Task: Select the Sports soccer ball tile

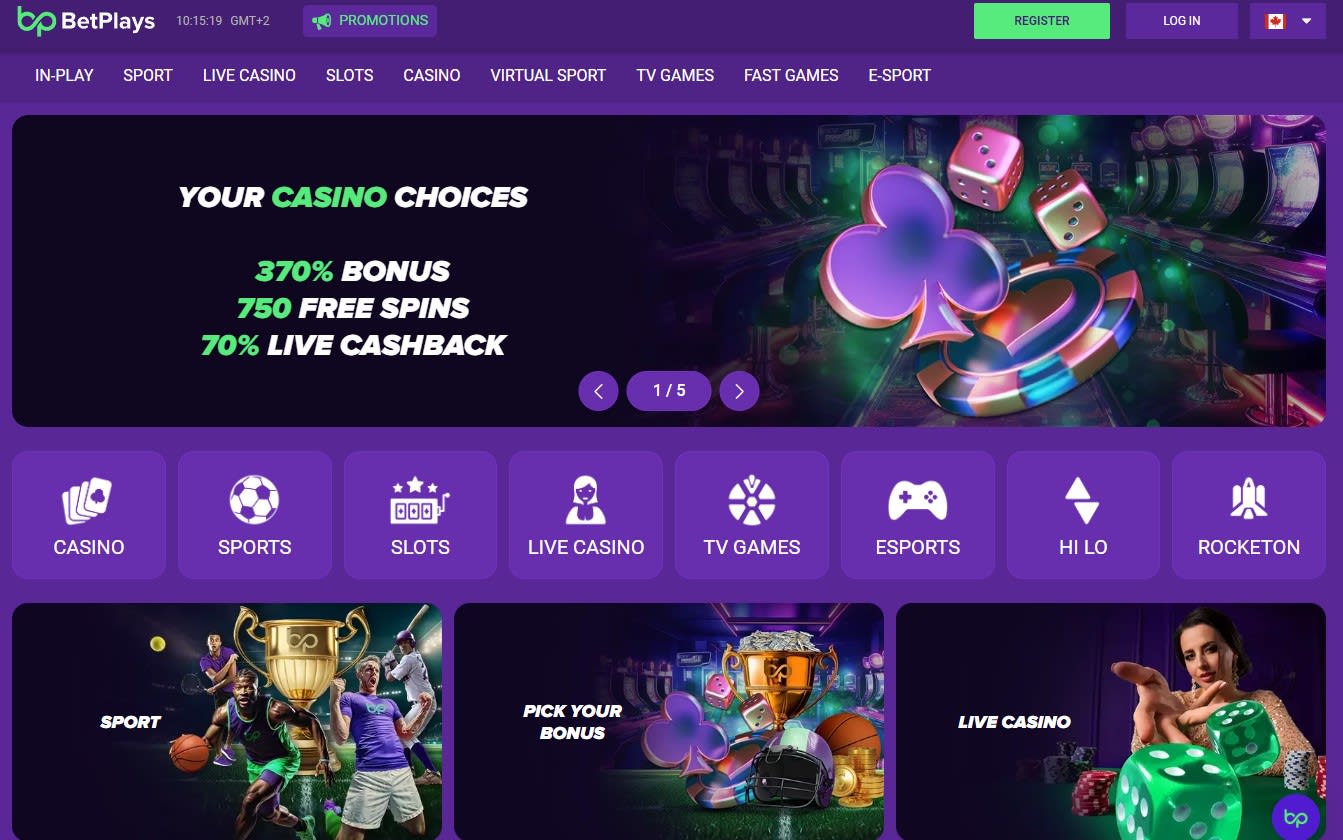Action: click(x=255, y=515)
